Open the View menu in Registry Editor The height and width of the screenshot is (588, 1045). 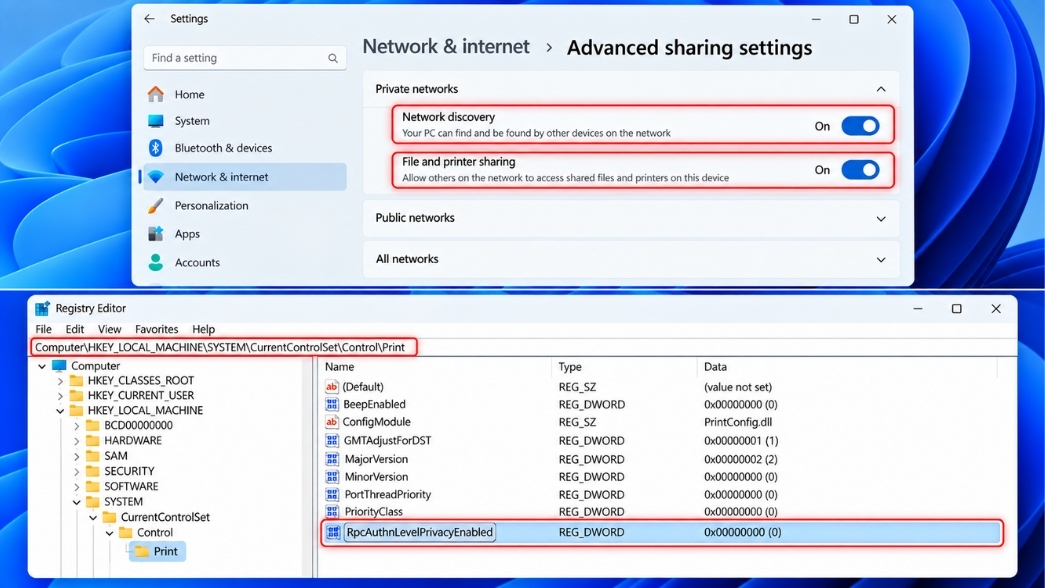click(x=109, y=329)
